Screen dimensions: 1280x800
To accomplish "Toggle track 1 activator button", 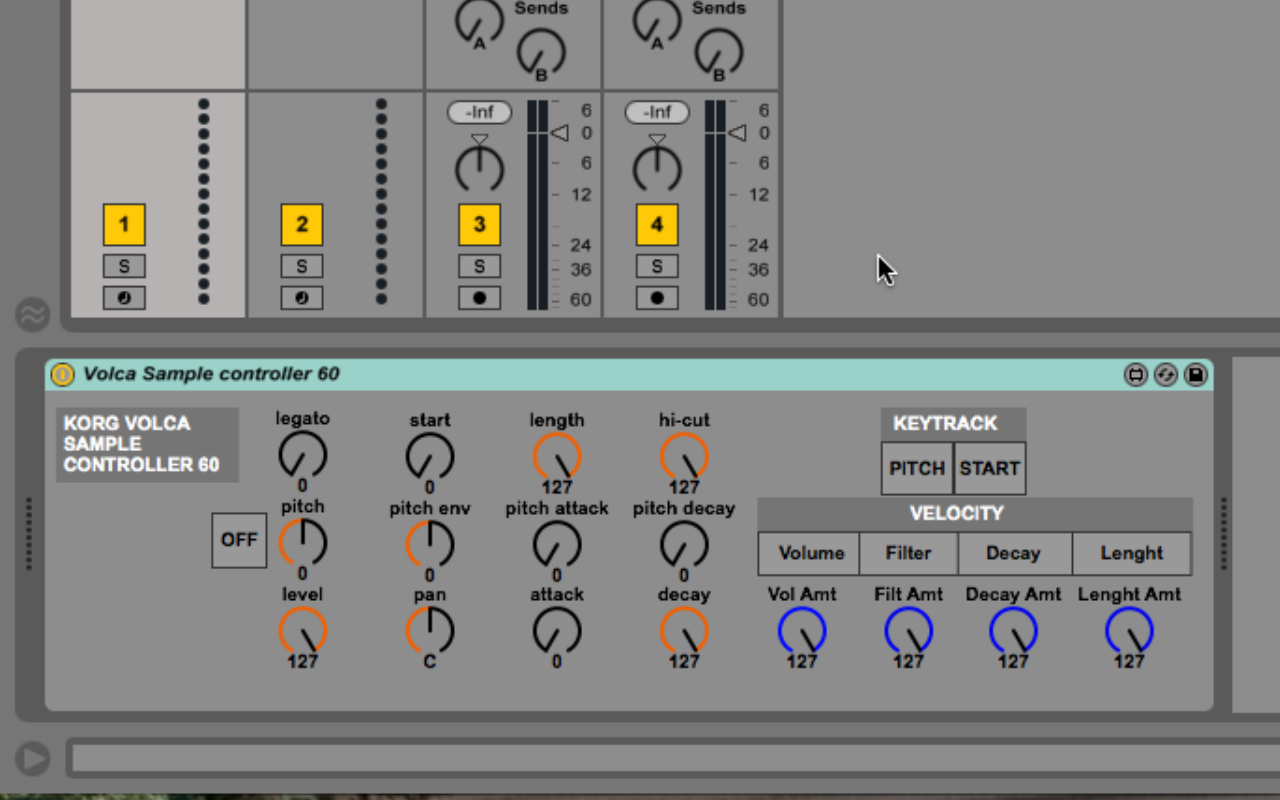I will [x=124, y=225].
